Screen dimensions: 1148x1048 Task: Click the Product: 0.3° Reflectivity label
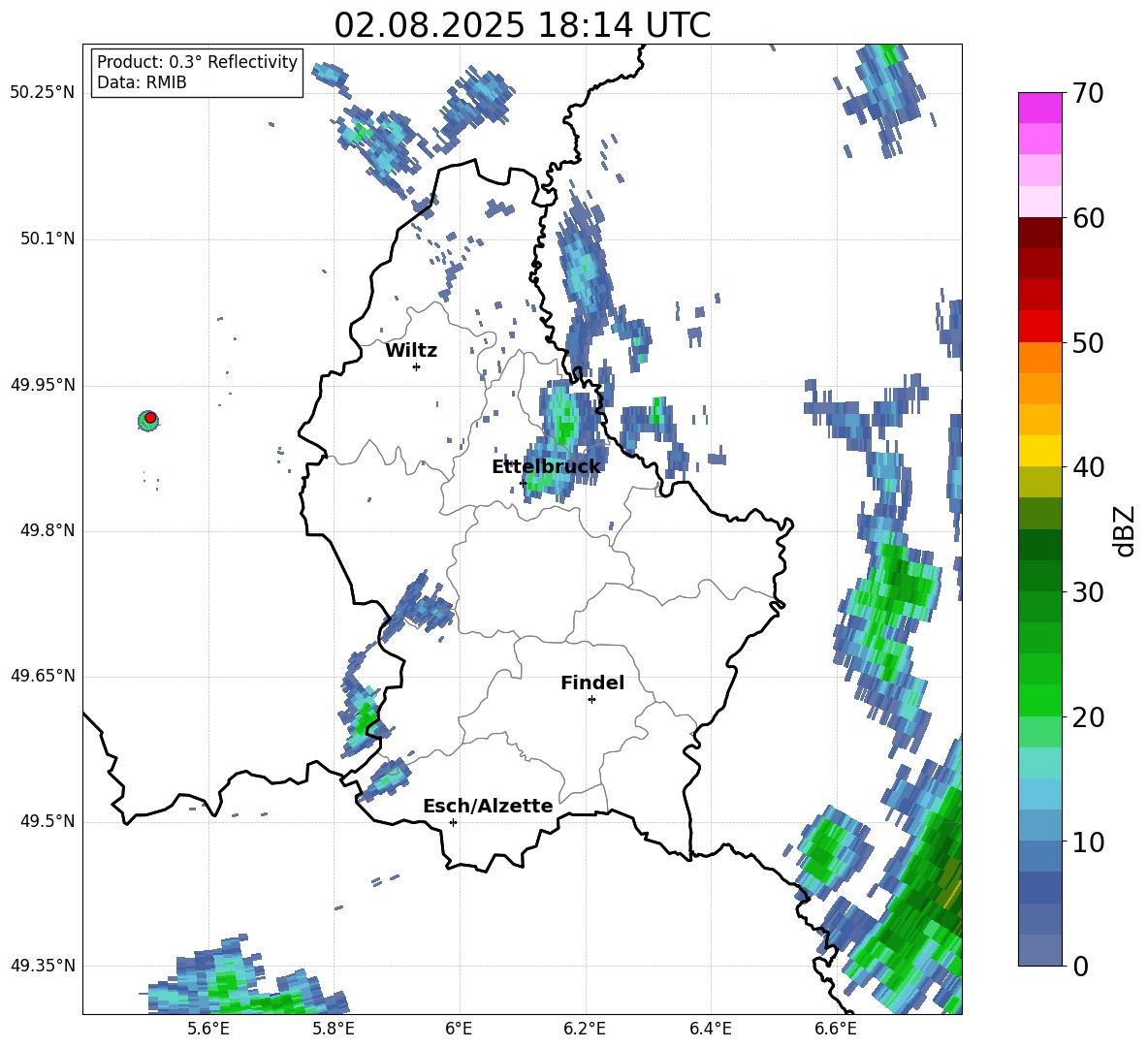[x=197, y=62]
